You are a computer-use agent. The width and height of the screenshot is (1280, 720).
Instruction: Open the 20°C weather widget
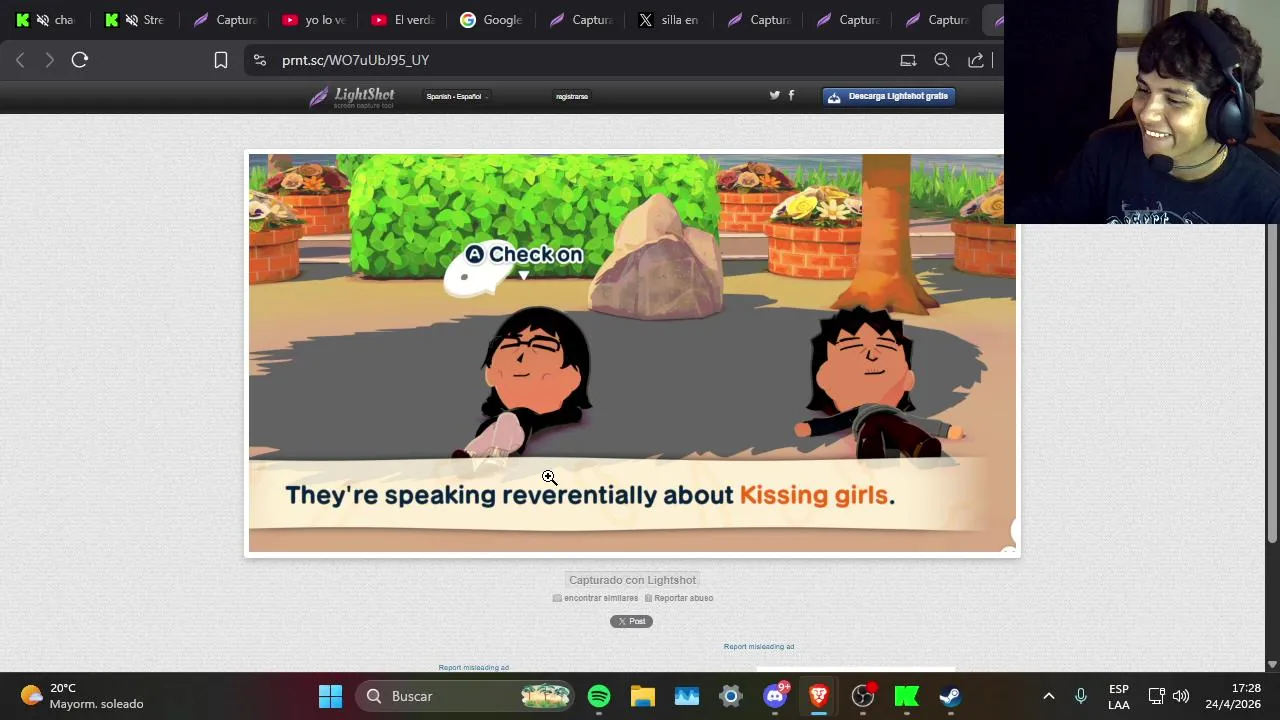(82, 696)
